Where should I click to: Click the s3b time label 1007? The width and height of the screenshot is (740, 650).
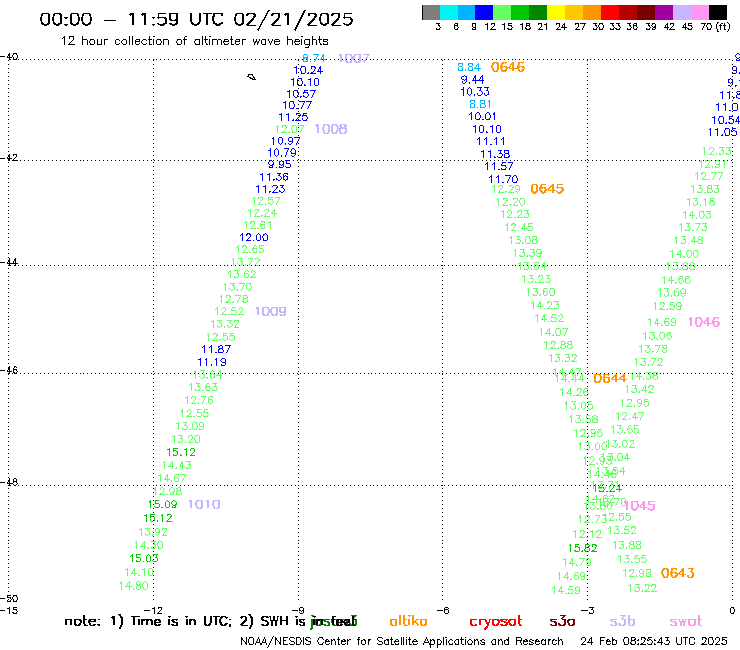pos(353,59)
